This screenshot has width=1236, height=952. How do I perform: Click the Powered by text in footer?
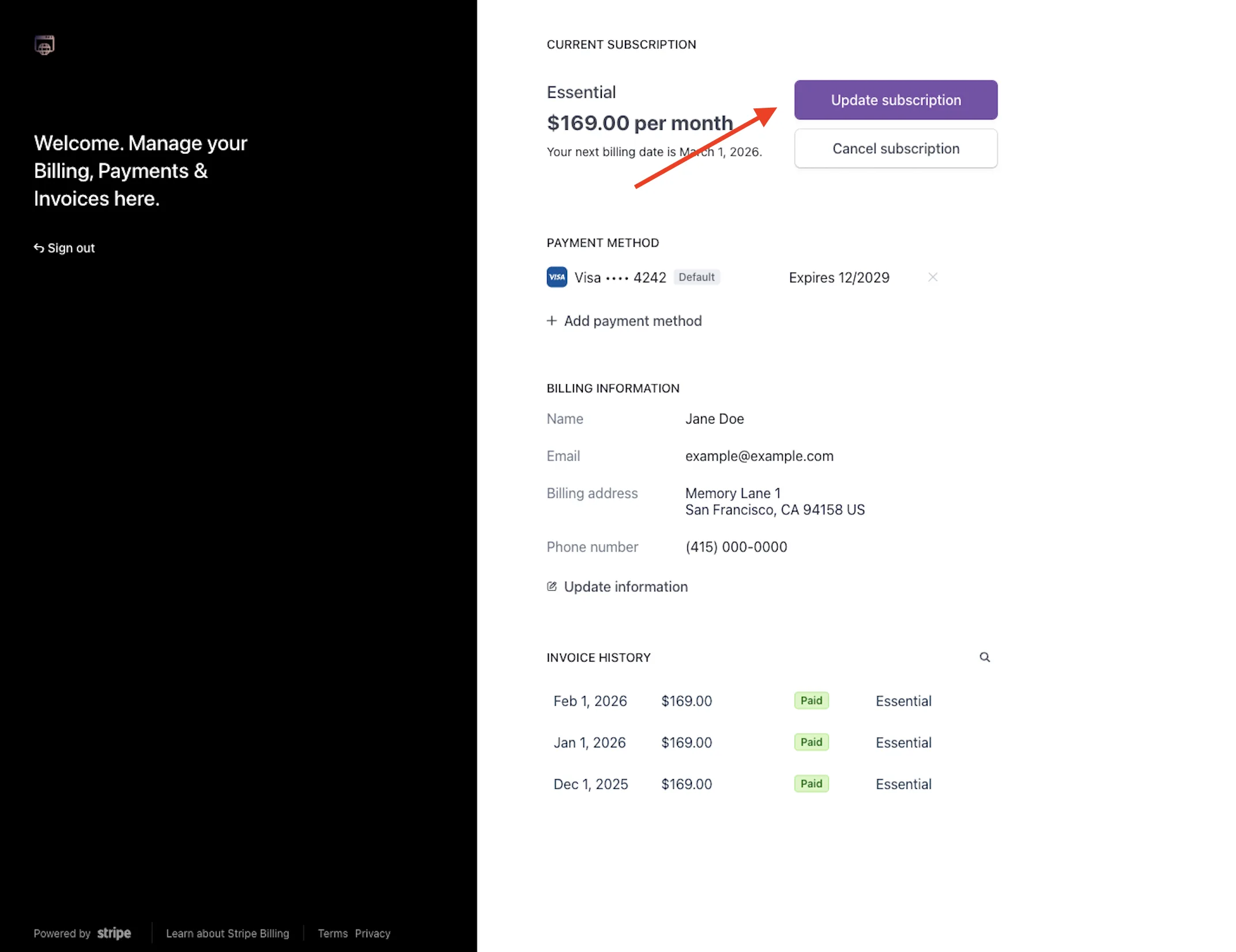[62, 933]
